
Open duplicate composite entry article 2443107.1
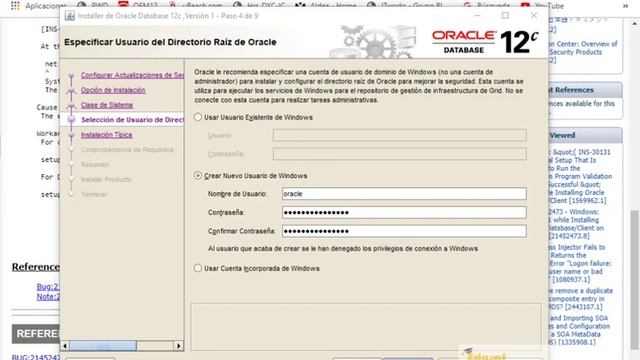tap(580, 299)
